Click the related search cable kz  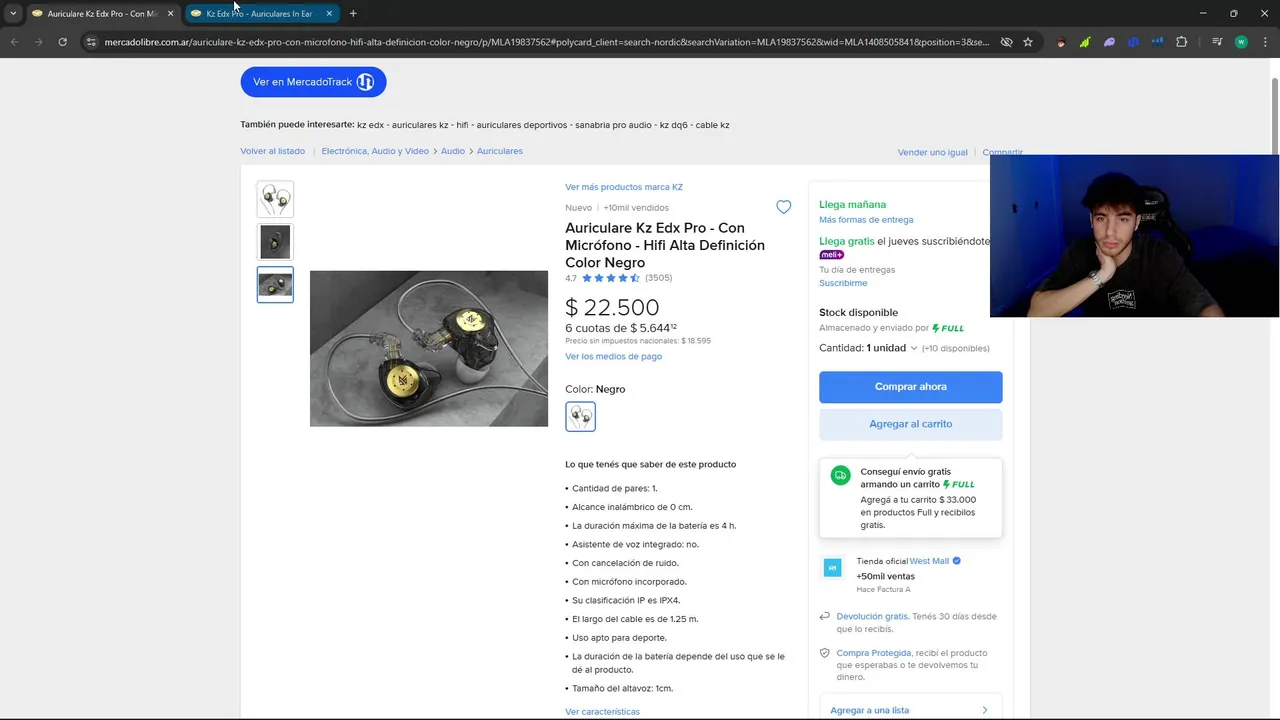point(713,125)
